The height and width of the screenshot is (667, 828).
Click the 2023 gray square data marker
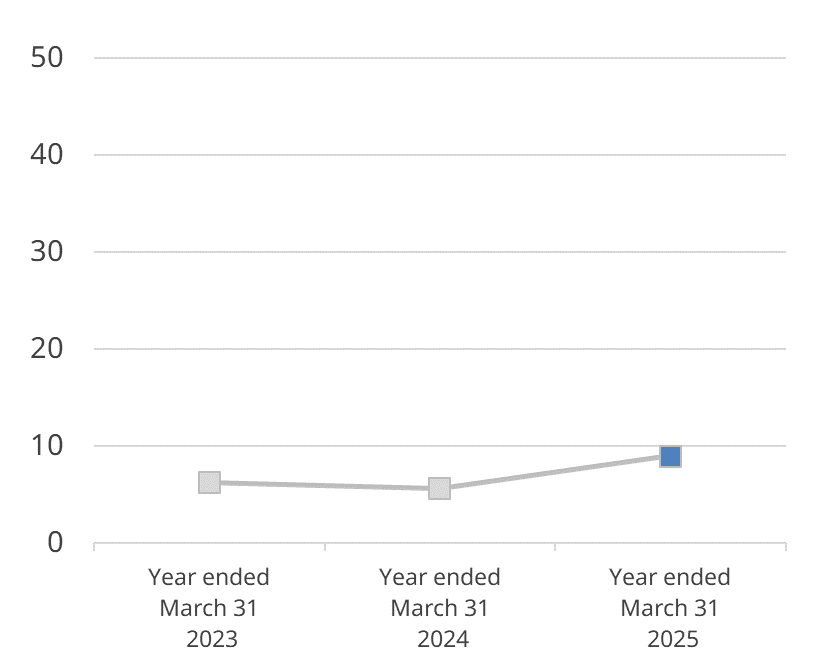click(x=210, y=483)
